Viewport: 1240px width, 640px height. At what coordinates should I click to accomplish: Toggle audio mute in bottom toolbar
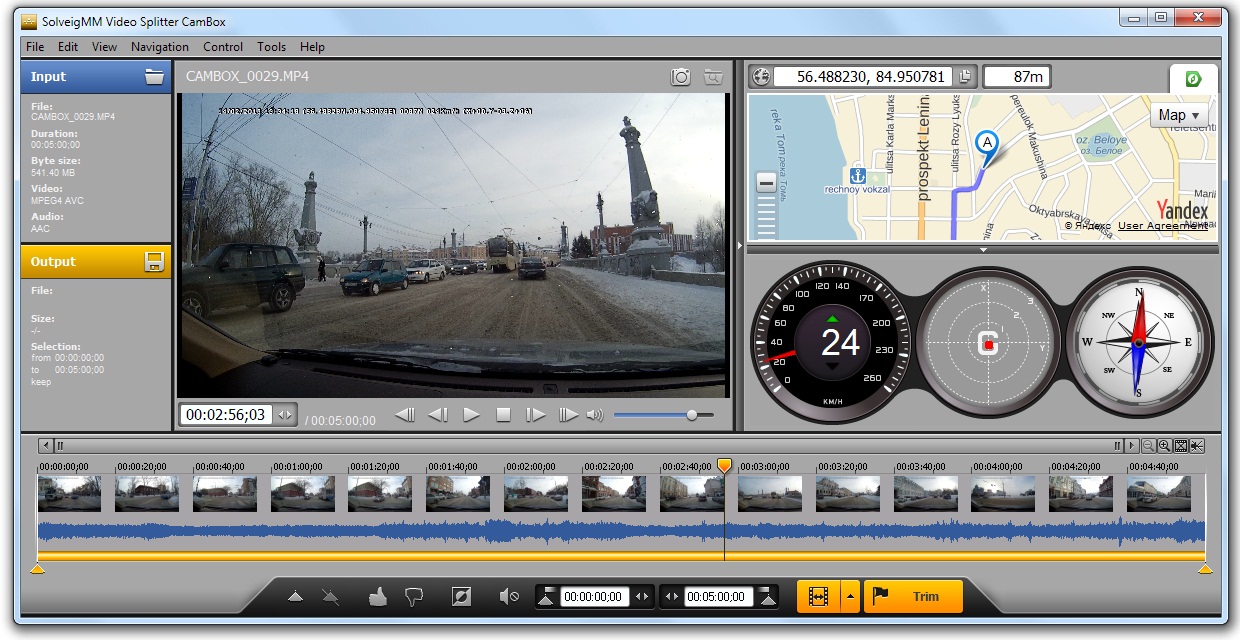(509, 597)
